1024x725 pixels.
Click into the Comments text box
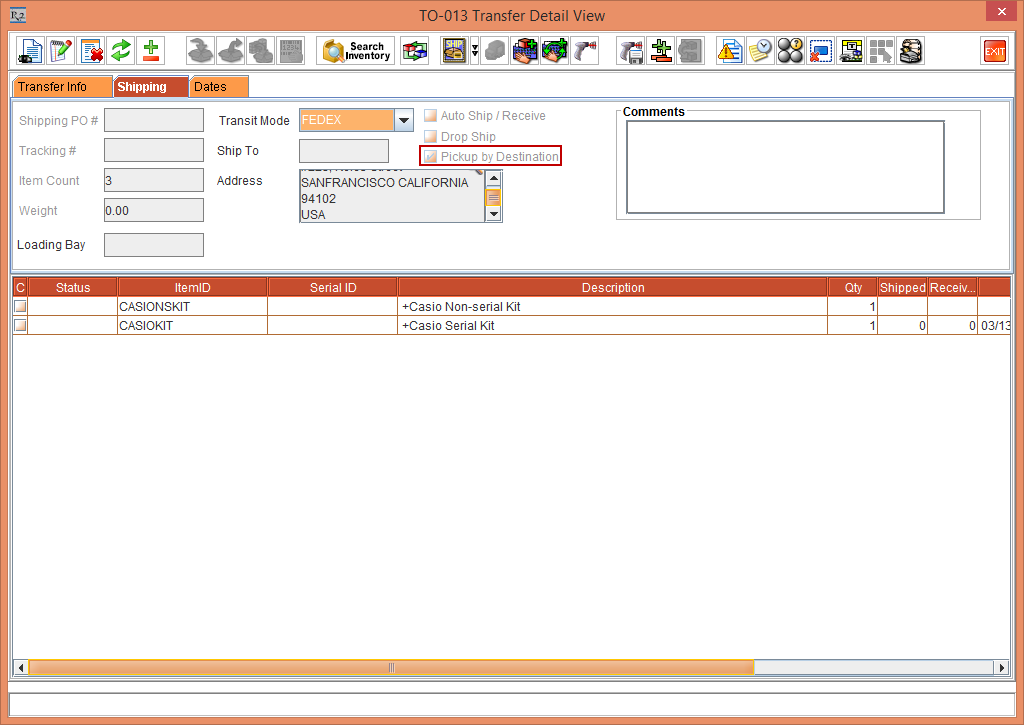(x=785, y=167)
